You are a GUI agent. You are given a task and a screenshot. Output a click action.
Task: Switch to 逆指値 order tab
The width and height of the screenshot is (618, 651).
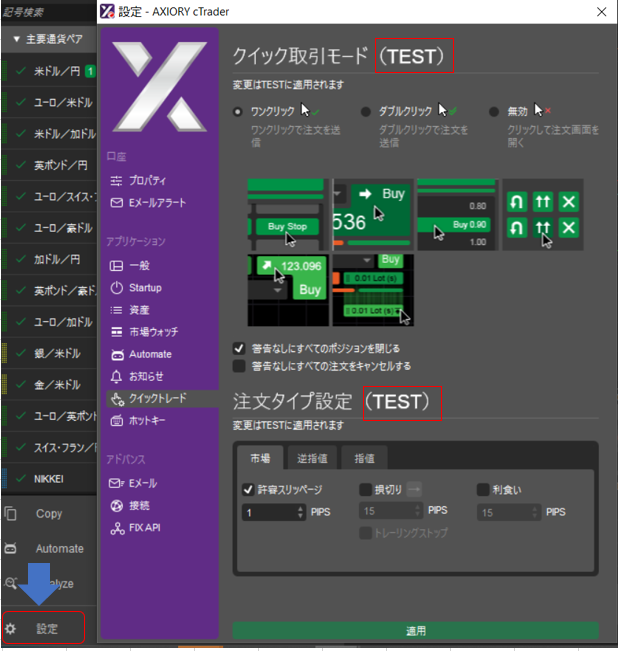point(312,458)
